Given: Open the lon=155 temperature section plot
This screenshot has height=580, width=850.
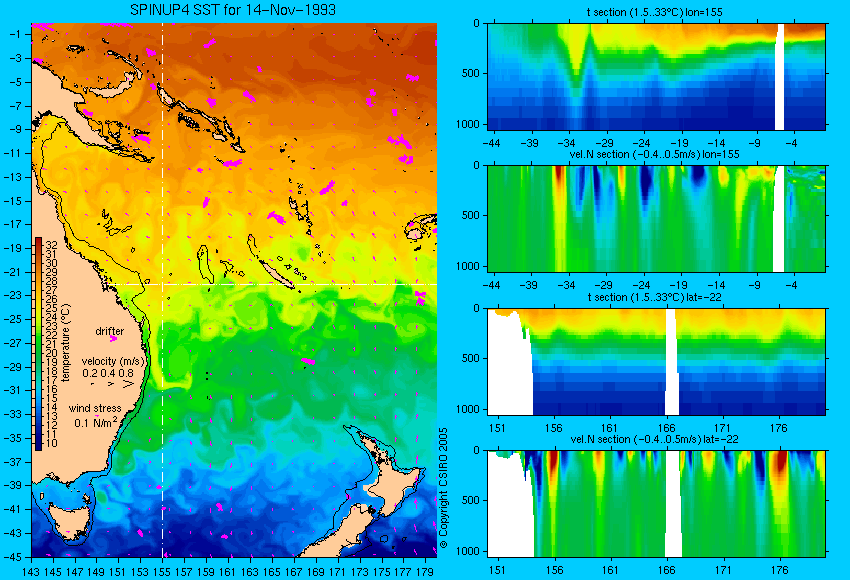Looking at the screenshot, I should (x=656, y=76).
